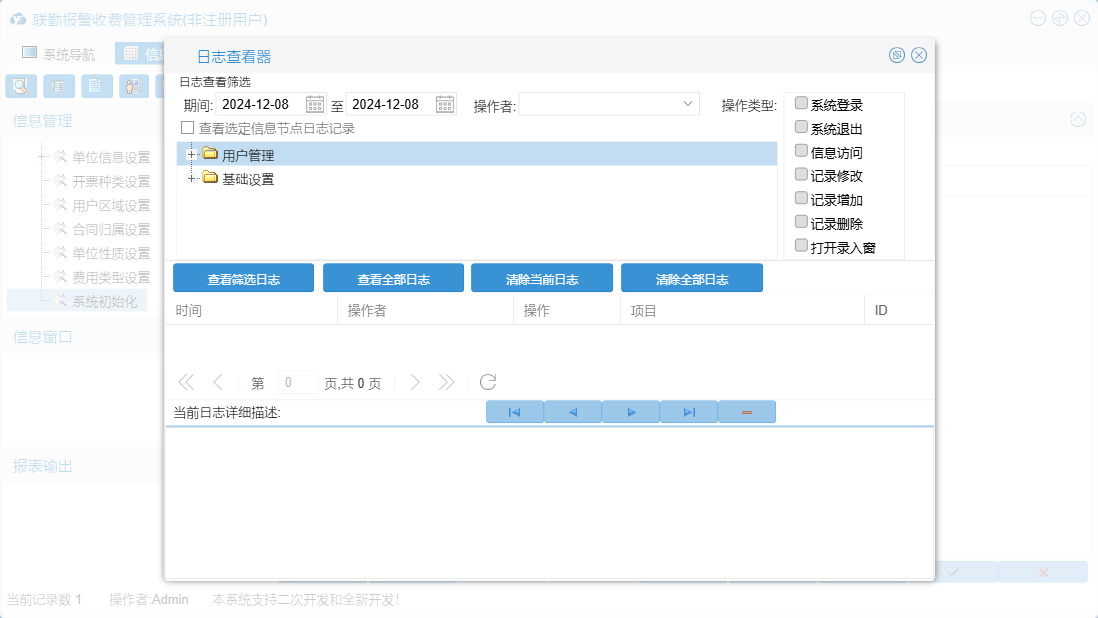Click the restore icon in 日志查看器 title bar
This screenshot has height=618, width=1098.
[897, 55]
